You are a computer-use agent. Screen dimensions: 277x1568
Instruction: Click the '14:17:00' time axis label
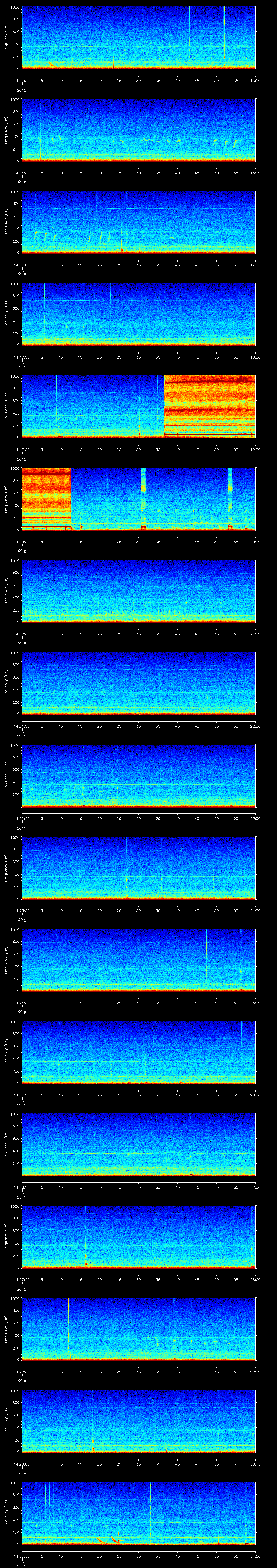tap(21, 357)
